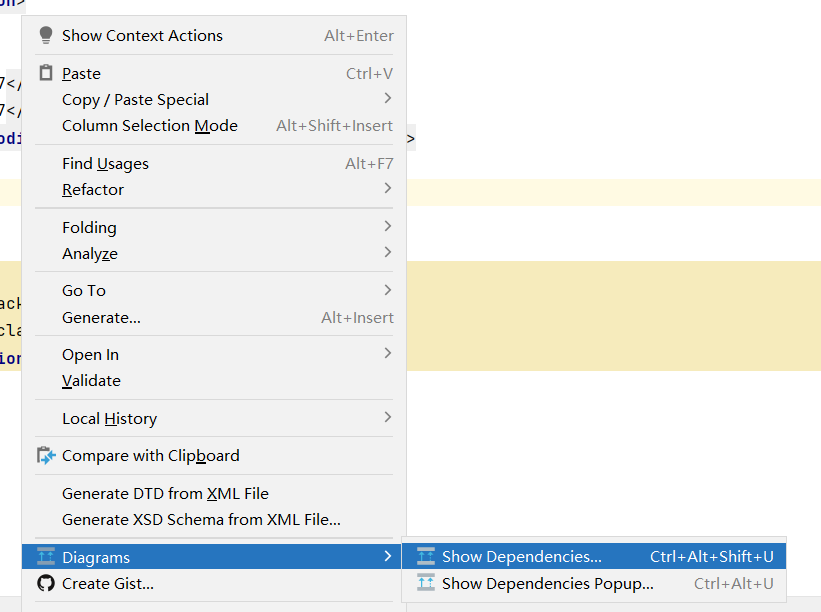This screenshot has width=821, height=612.
Task: Select Generate... menu entry
Action: 101,317
